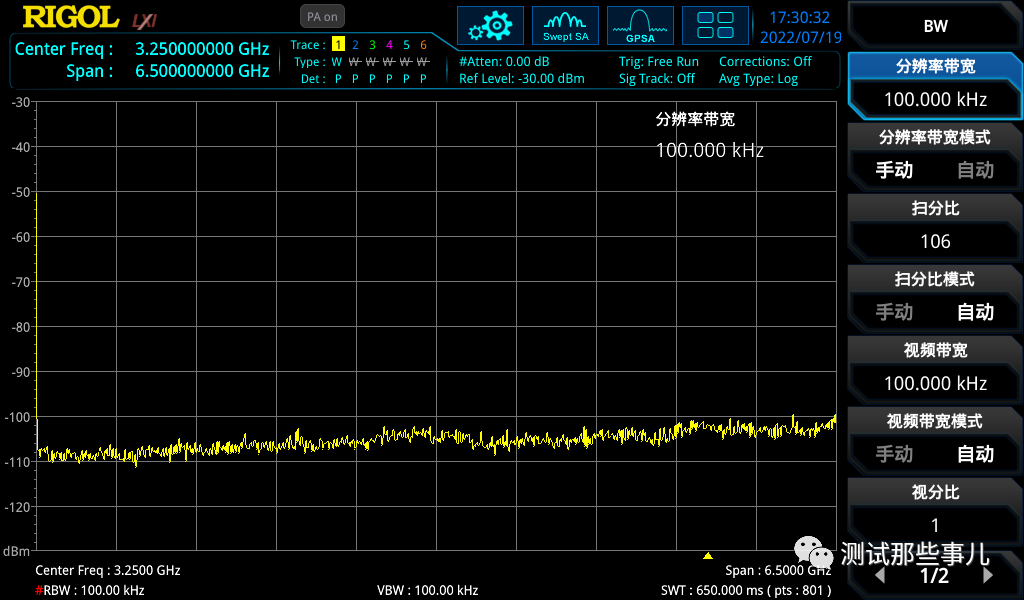Image resolution: width=1024 pixels, height=600 pixels.
Task: Select trace 1 in the trace bar
Action: pyautogui.click(x=340, y=45)
